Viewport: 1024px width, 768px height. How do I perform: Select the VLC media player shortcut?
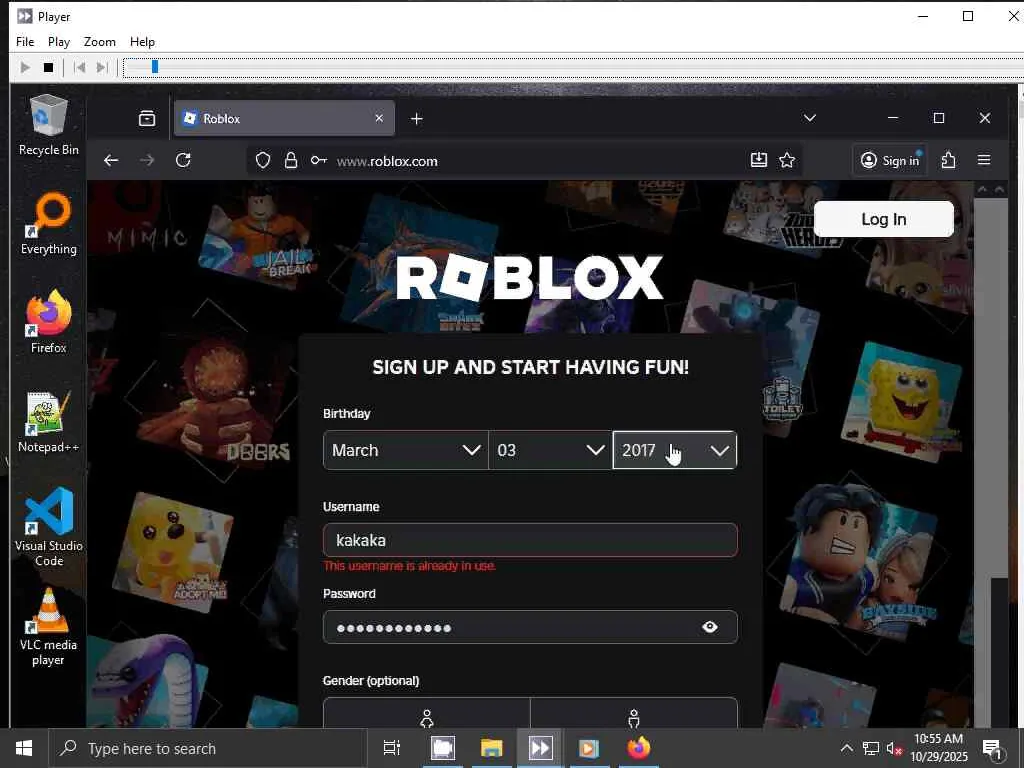(x=48, y=627)
